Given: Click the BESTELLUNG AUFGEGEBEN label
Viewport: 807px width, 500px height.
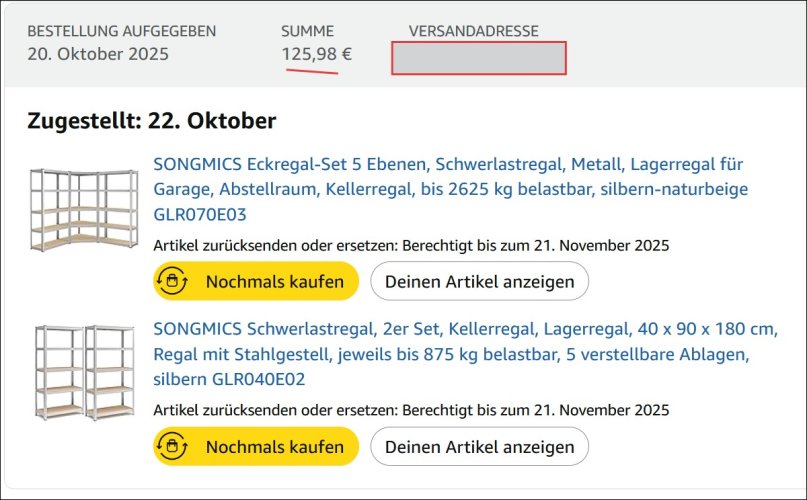Looking at the screenshot, I should point(121,31).
